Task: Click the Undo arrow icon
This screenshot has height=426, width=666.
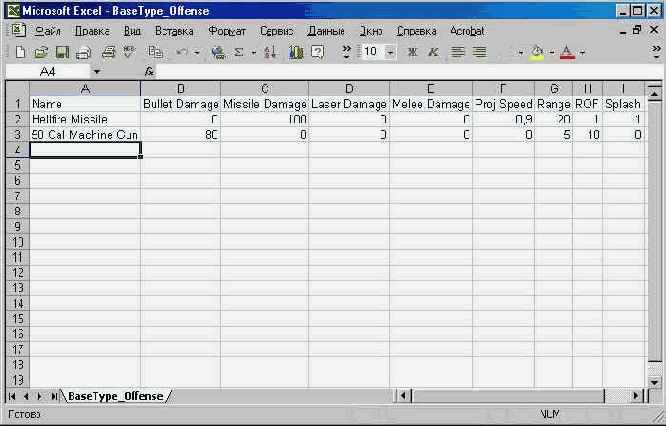Action: [x=183, y=52]
